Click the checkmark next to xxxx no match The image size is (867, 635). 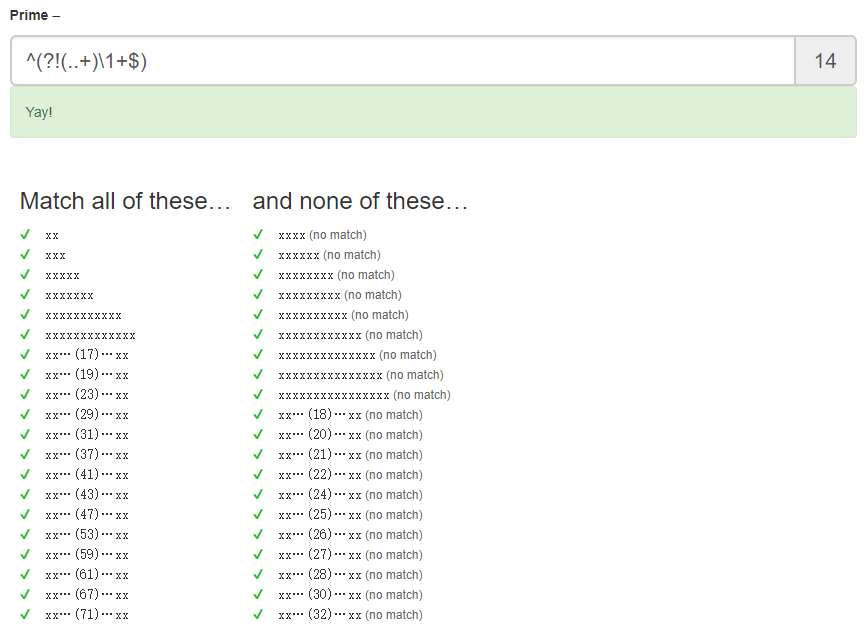258,235
